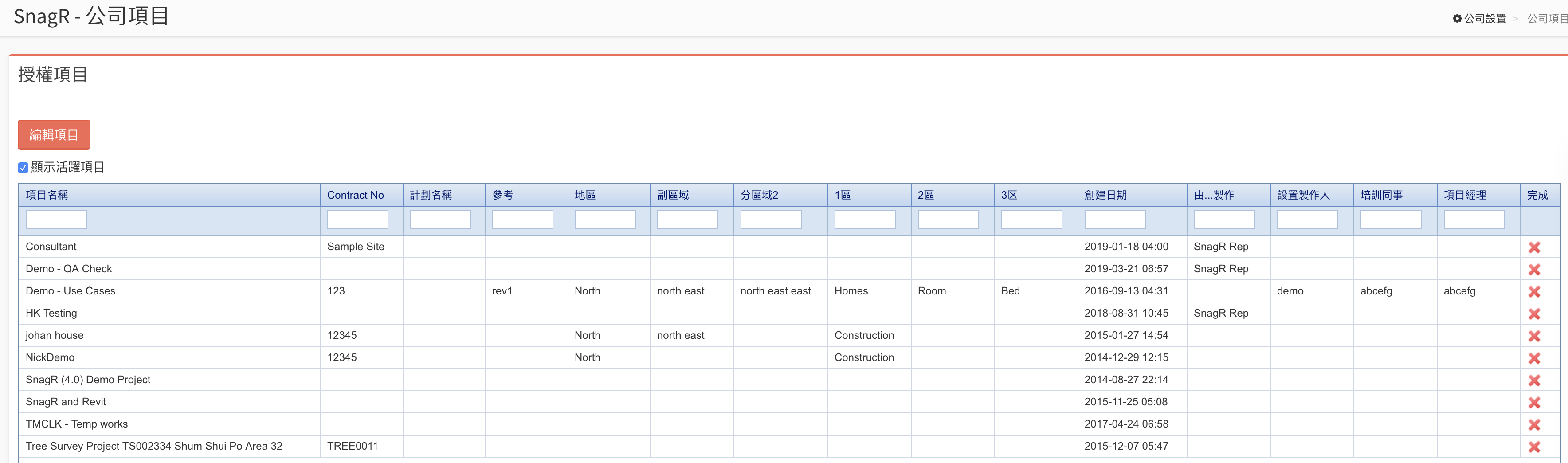Click the red X for Demo - Use Cases
The width and height of the screenshot is (1568, 463).
1534,291
